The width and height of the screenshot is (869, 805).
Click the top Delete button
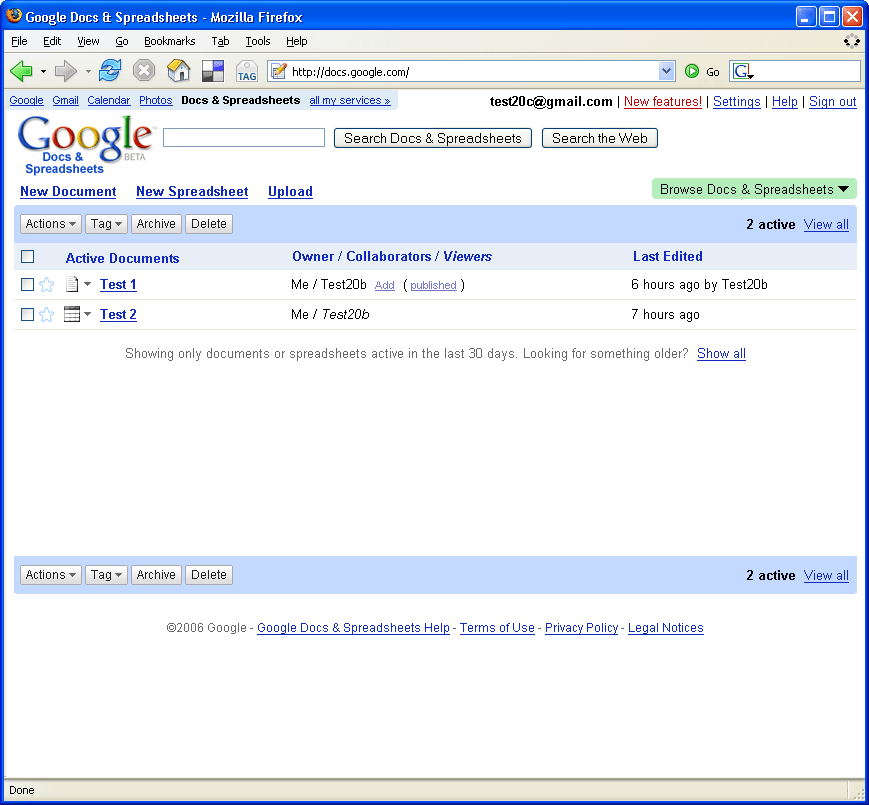(209, 224)
